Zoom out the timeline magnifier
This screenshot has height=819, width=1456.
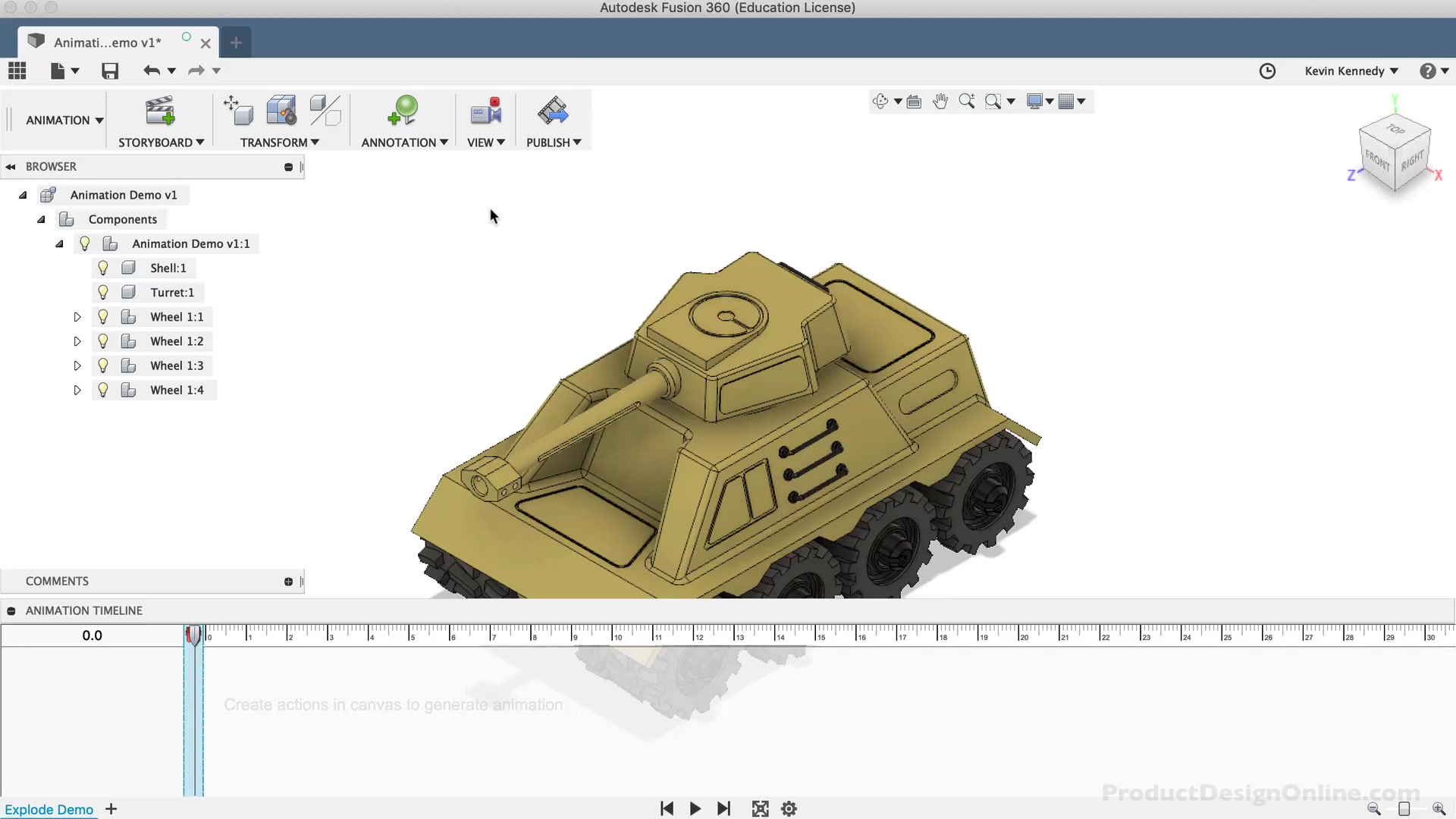(1373, 808)
